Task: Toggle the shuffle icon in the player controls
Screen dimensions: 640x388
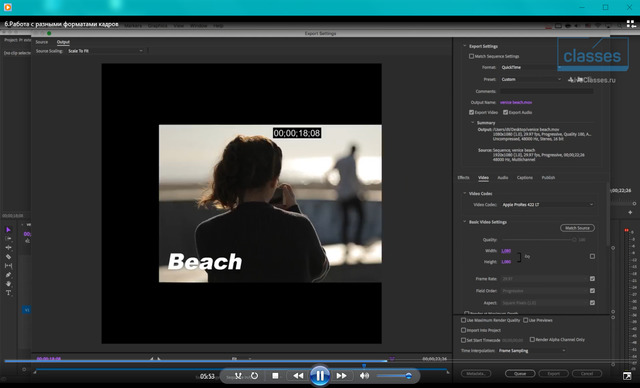Action: 238,375
